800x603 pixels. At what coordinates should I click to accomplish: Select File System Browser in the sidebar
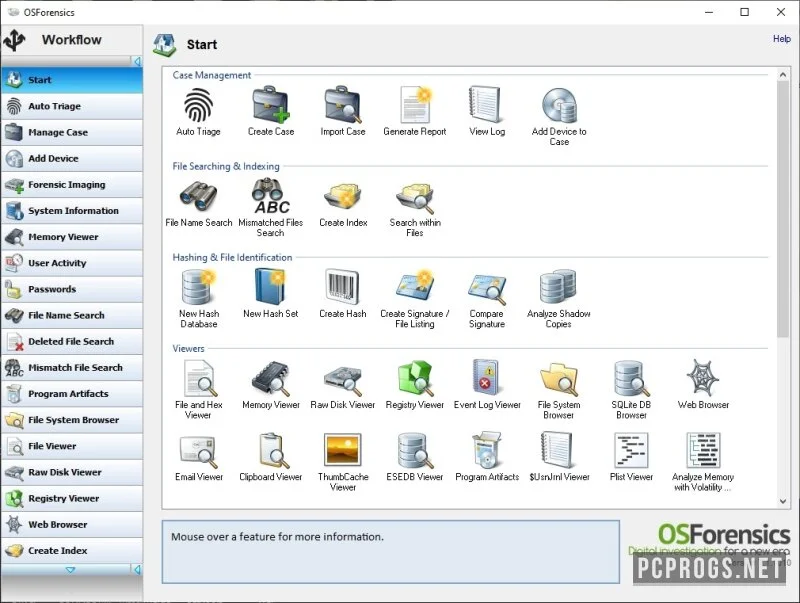72,420
